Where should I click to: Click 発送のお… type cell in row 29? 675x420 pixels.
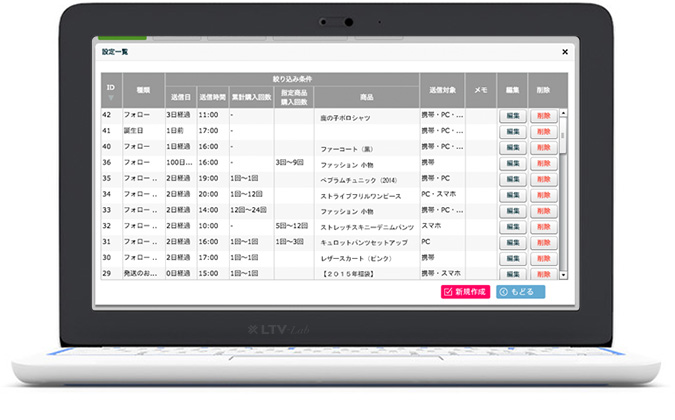pyautogui.click(x=143, y=273)
